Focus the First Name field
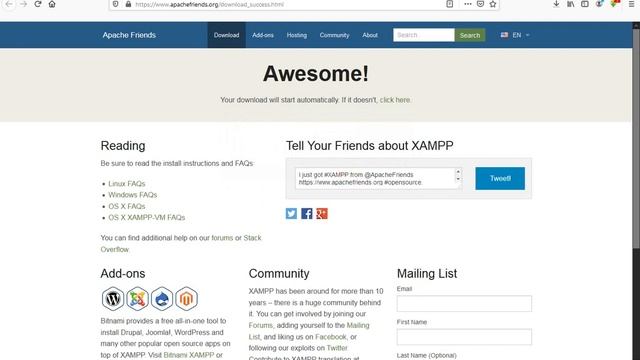Viewport: 640px width, 360px height. [x=464, y=337]
